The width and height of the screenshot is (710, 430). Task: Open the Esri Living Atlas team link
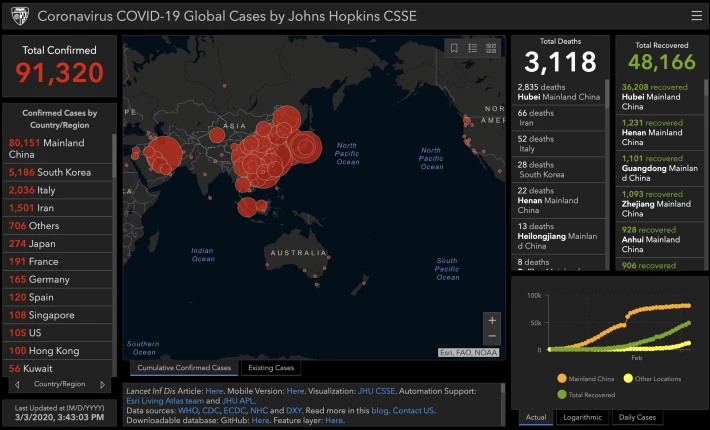pyautogui.click(x=165, y=401)
